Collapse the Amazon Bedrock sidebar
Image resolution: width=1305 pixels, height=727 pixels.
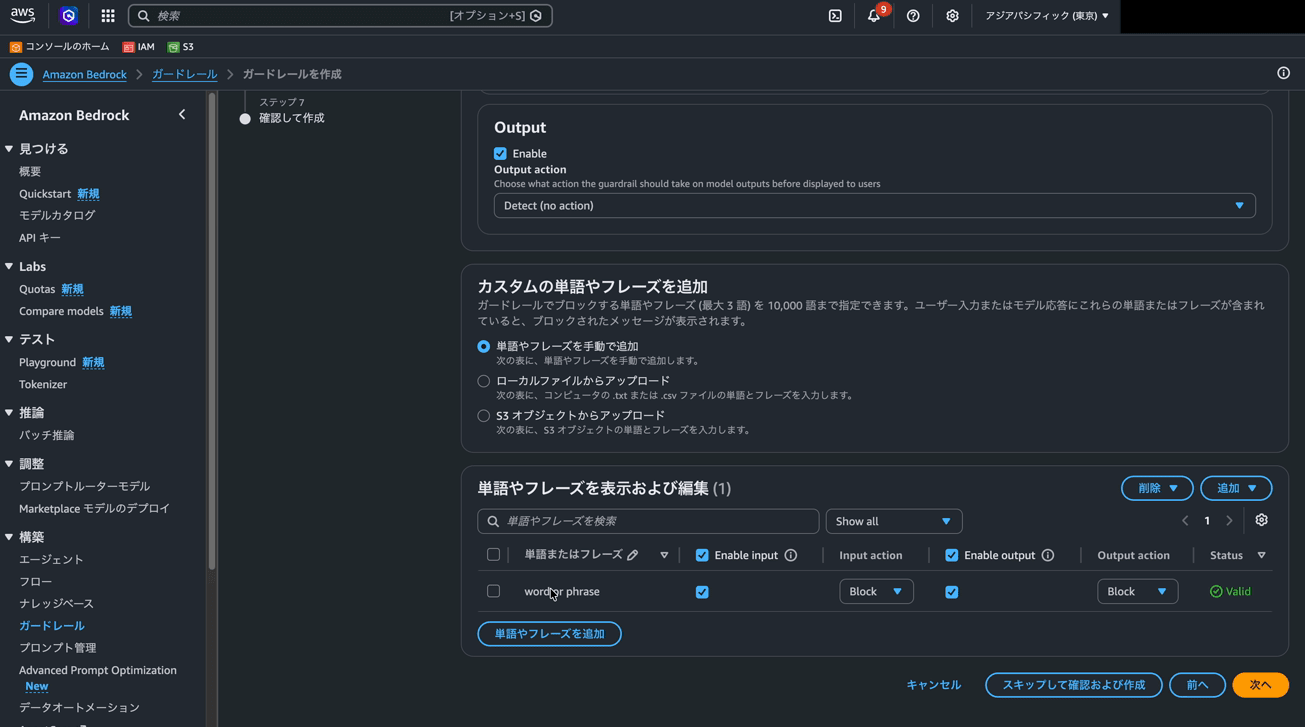(182, 115)
